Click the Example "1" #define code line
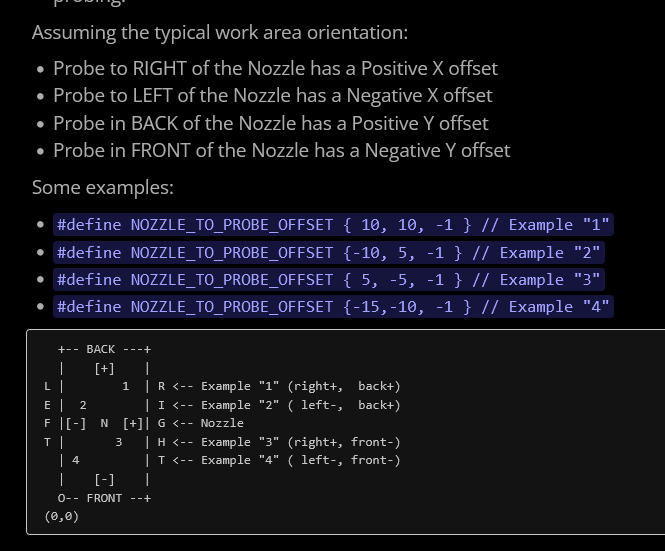The width and height of the screenshot is (665, 551). coord(332,225)
